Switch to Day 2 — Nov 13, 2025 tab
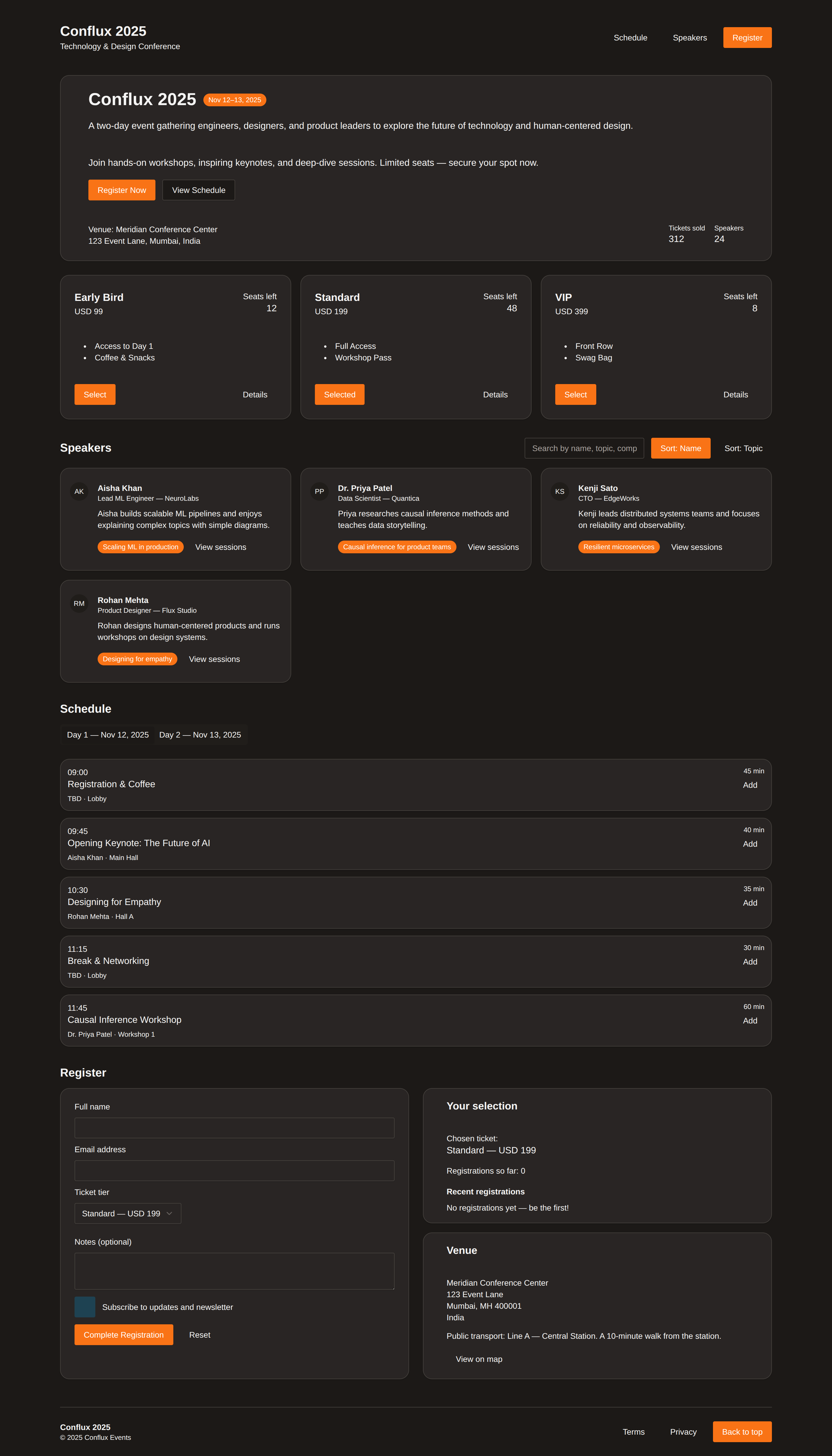 click(200, 735)
